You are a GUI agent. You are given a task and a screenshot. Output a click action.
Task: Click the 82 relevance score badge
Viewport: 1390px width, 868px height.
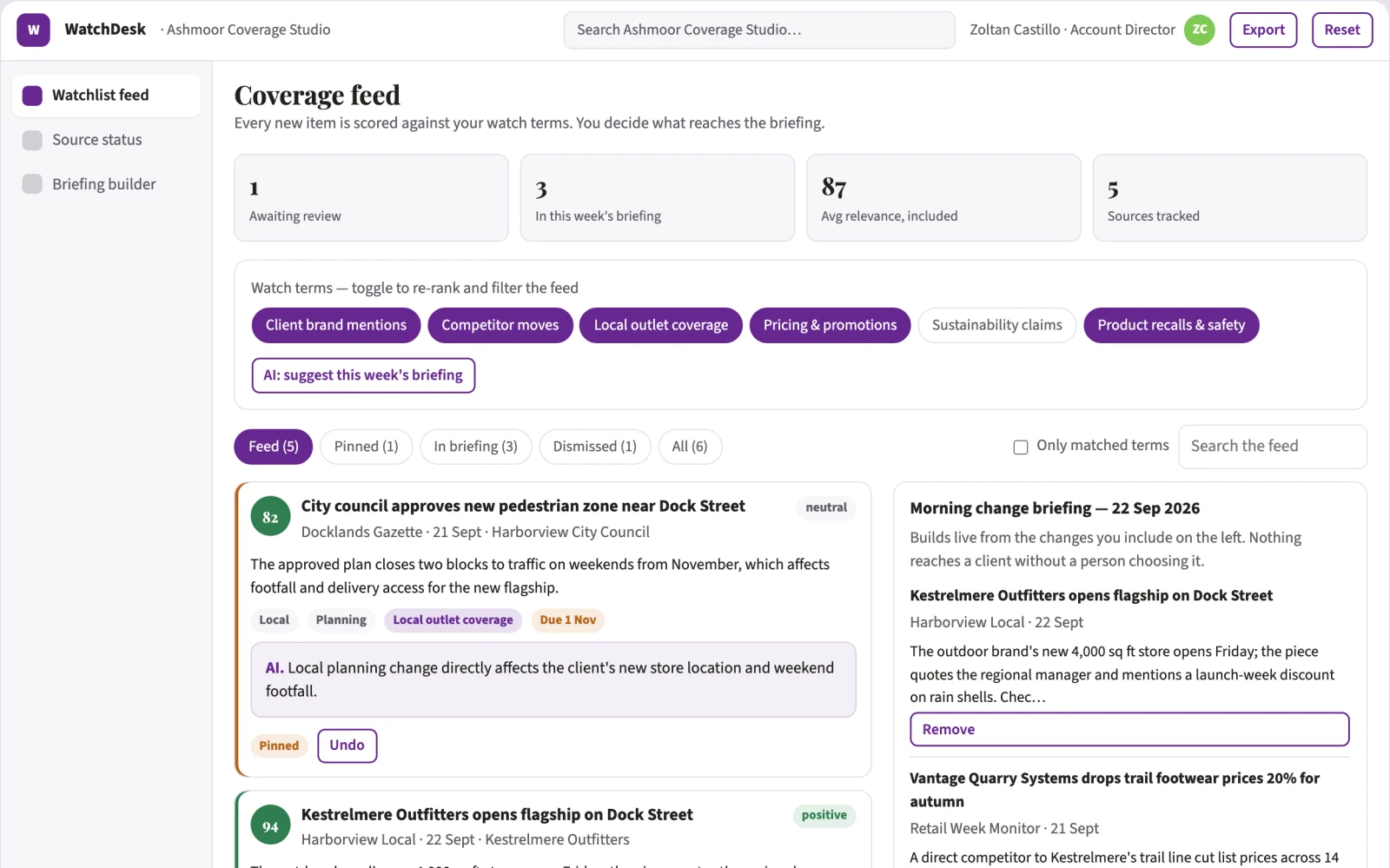coord(270,518)
